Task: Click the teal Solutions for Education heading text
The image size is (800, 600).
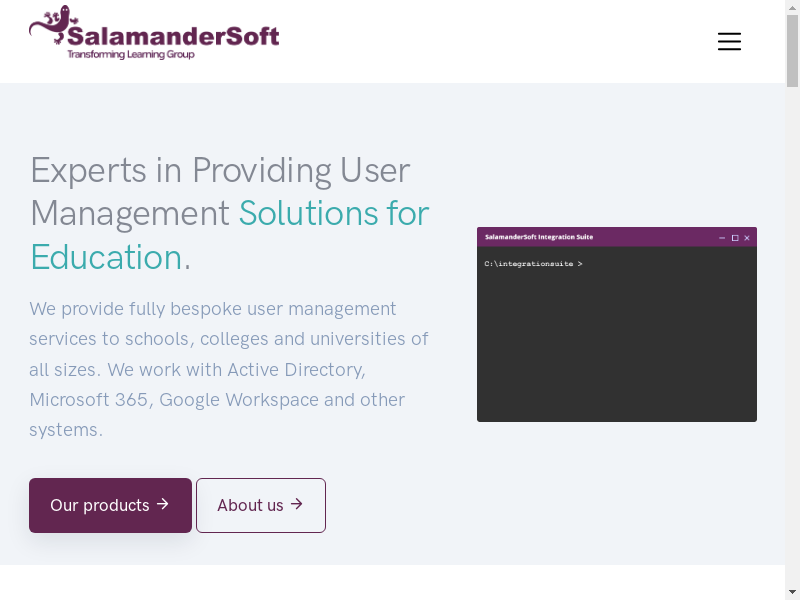Action: point(333,214)
